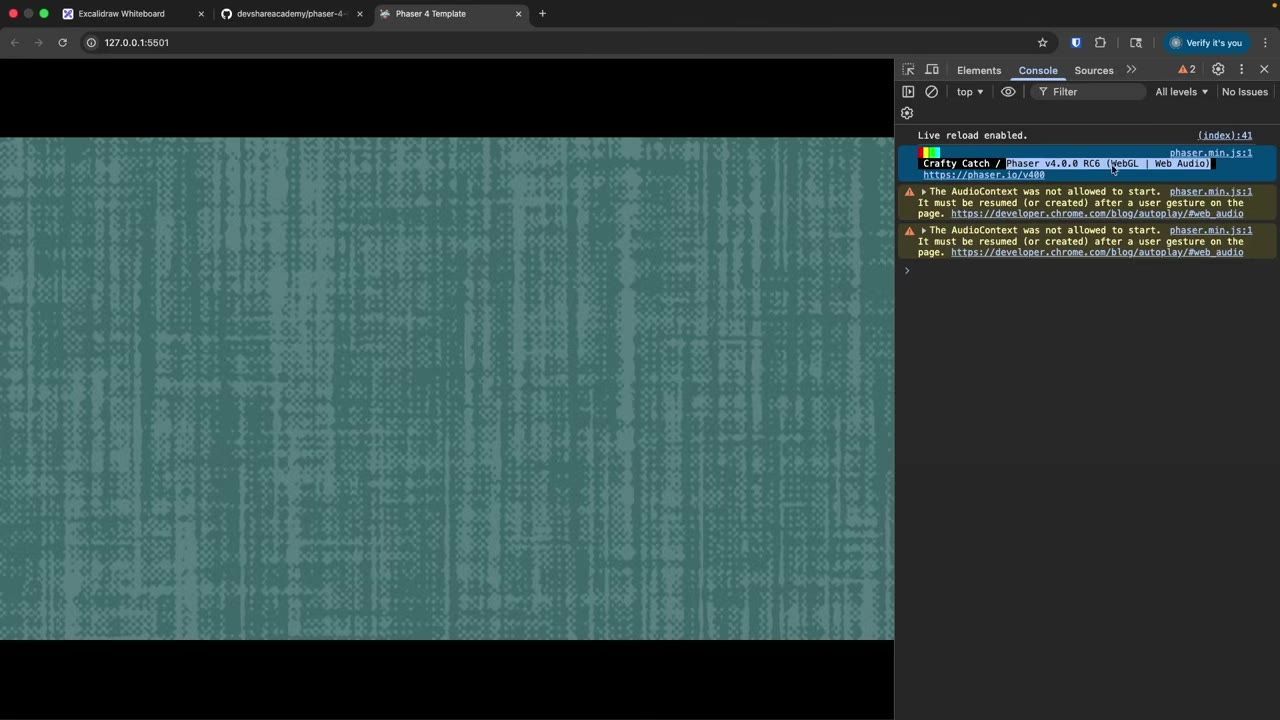Clear the console with the block icon

click(931, 92)
